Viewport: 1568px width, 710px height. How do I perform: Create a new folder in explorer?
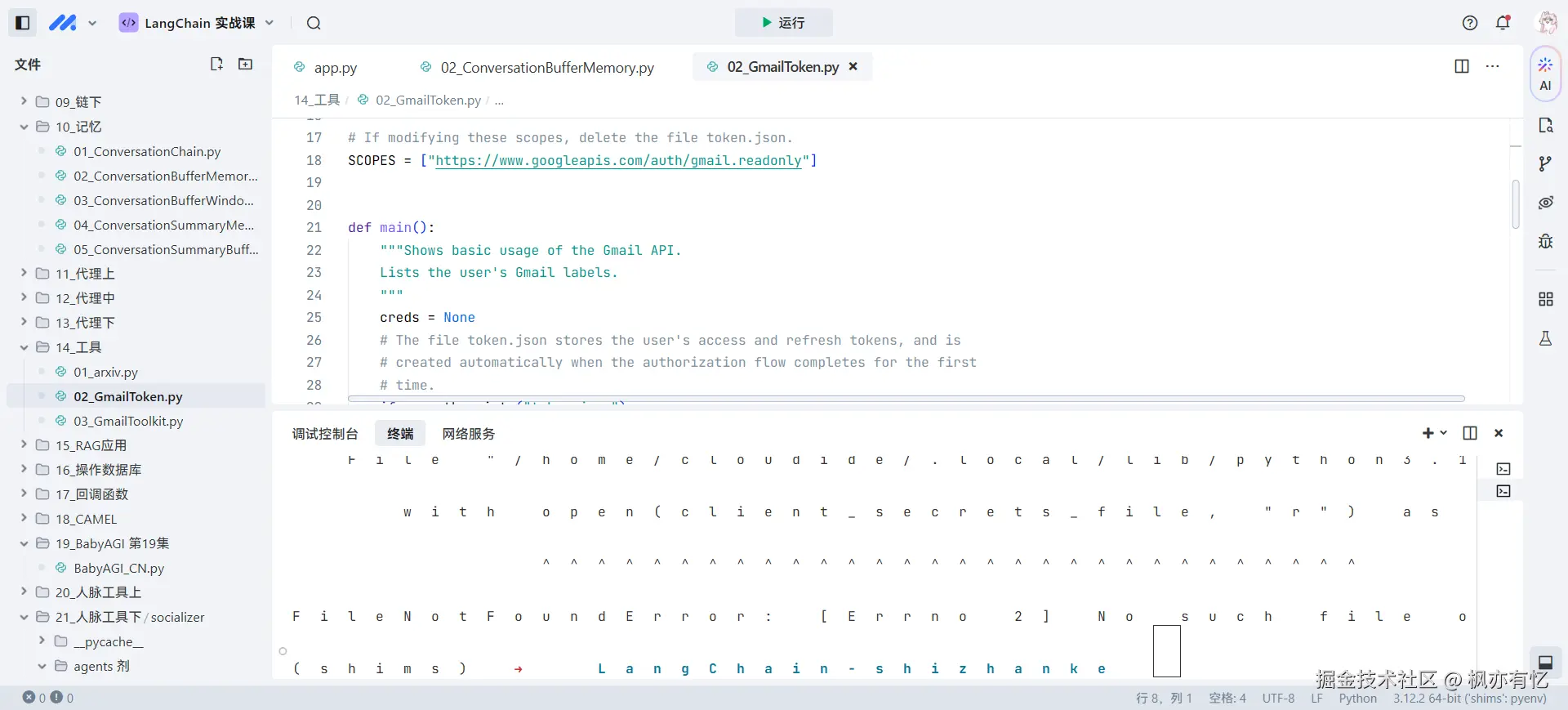(x=245, y=64)
